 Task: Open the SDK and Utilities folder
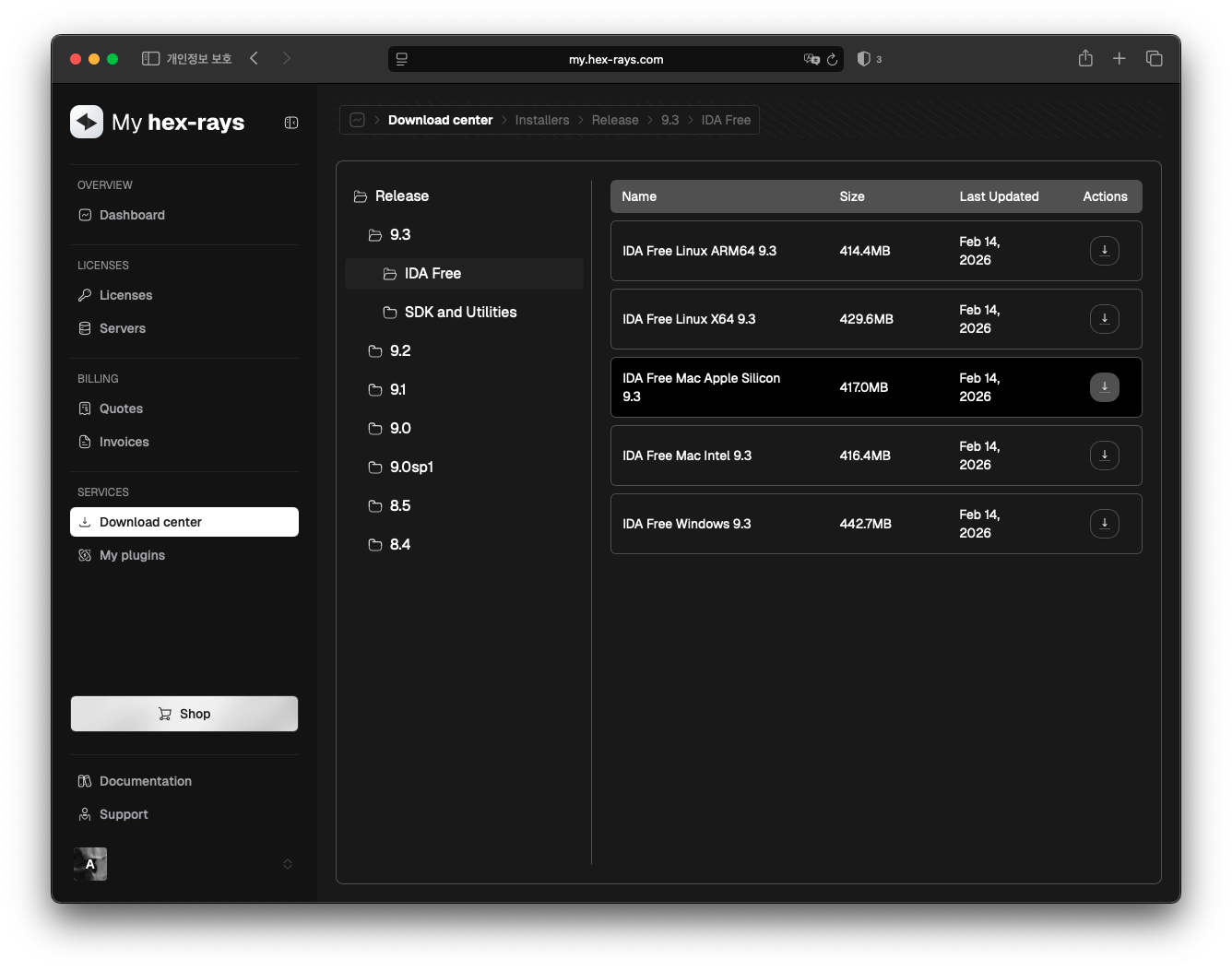(x=459, y=313)
